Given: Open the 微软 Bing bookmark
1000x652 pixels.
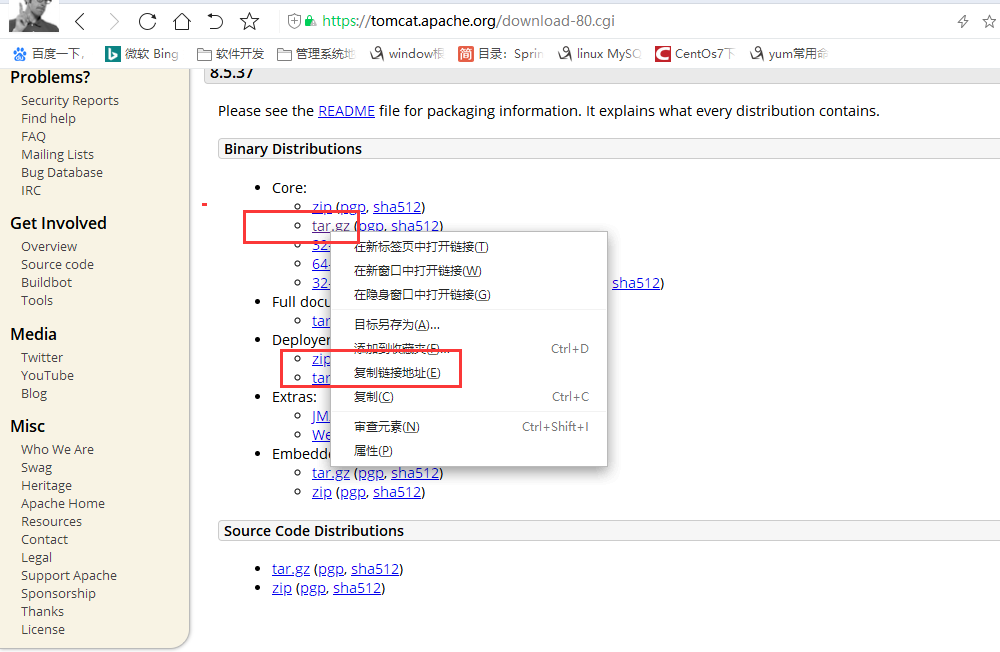Looking at the screenshot, I should (x=142, y=54).
